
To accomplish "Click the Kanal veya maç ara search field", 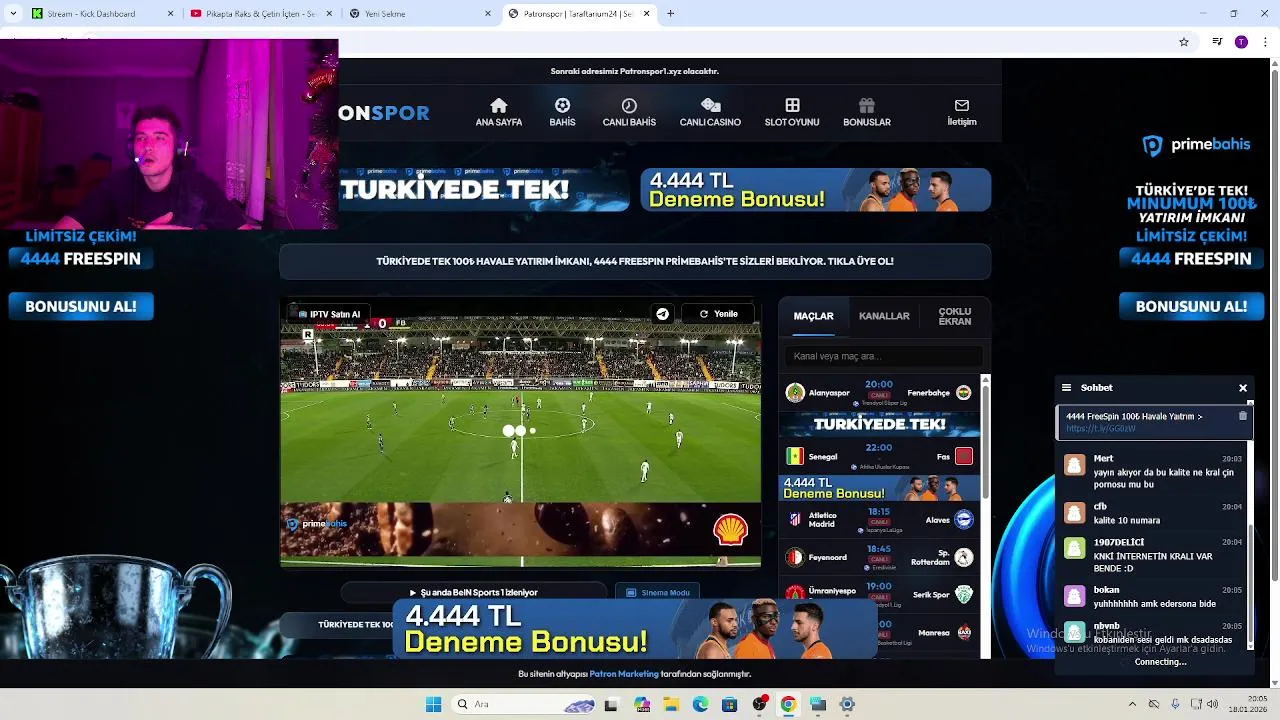I will point(883,356).
